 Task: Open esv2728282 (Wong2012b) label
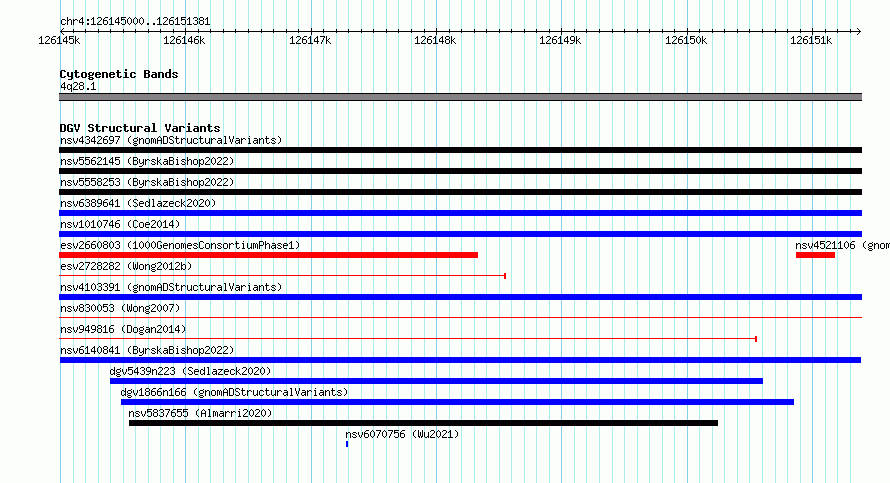[126, 266]
